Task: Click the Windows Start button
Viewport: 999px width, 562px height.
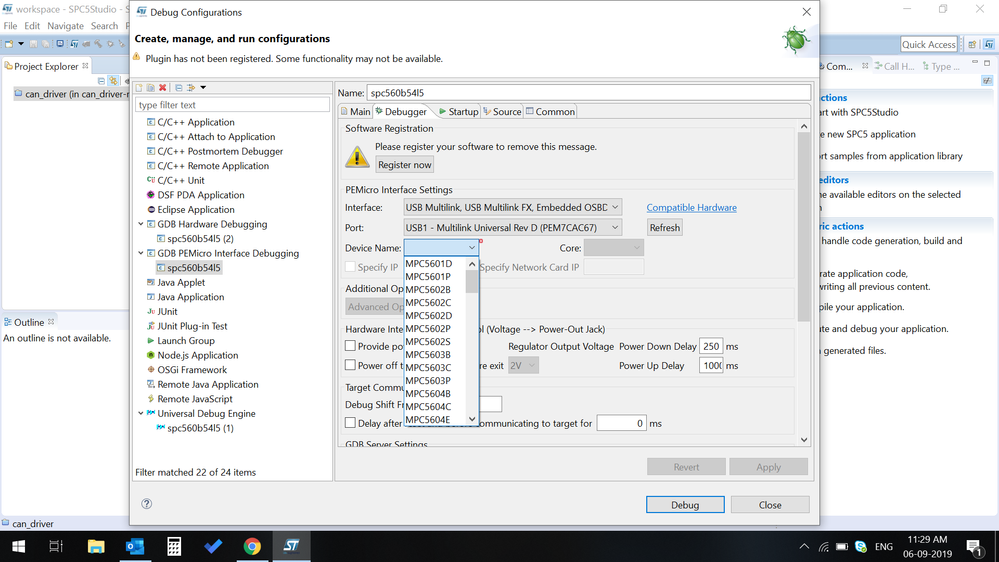Action: tap(18, 546)
